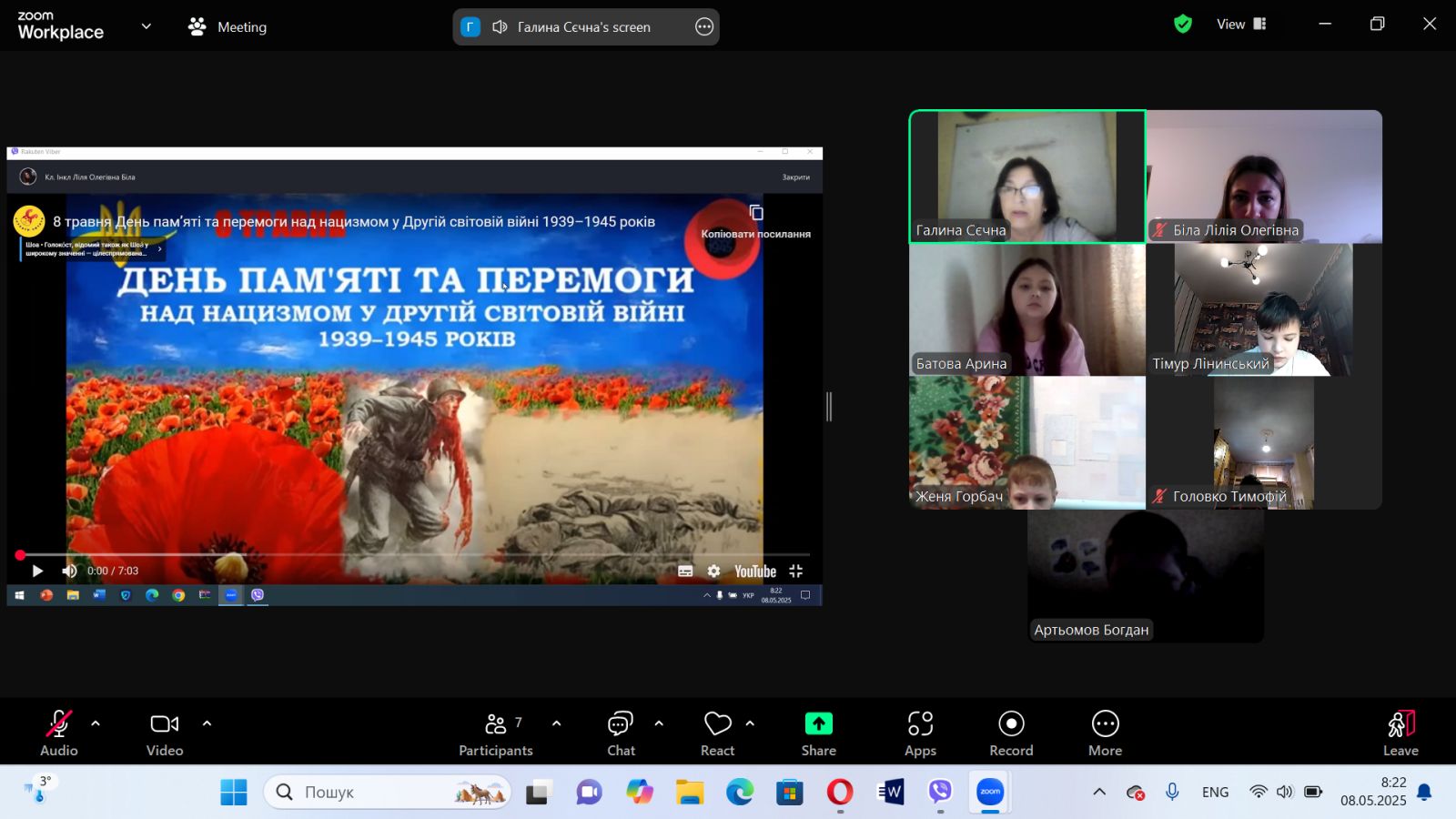
Task: Leave the meeting
Action: [1400, 733]
